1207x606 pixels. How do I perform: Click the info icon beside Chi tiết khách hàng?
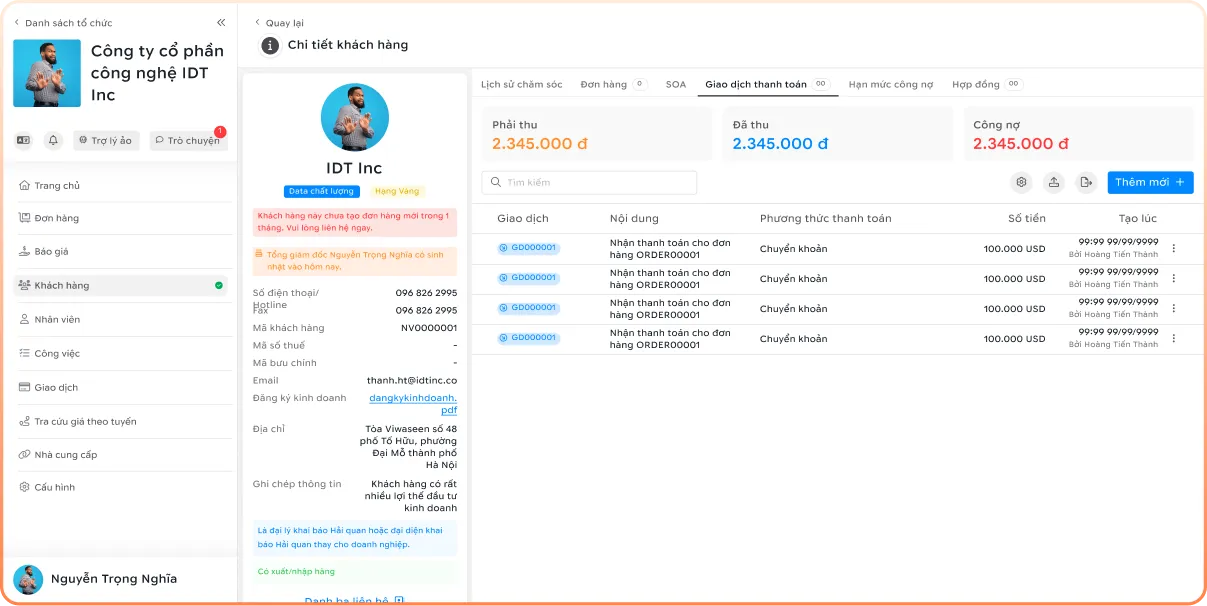pos(270,45)
